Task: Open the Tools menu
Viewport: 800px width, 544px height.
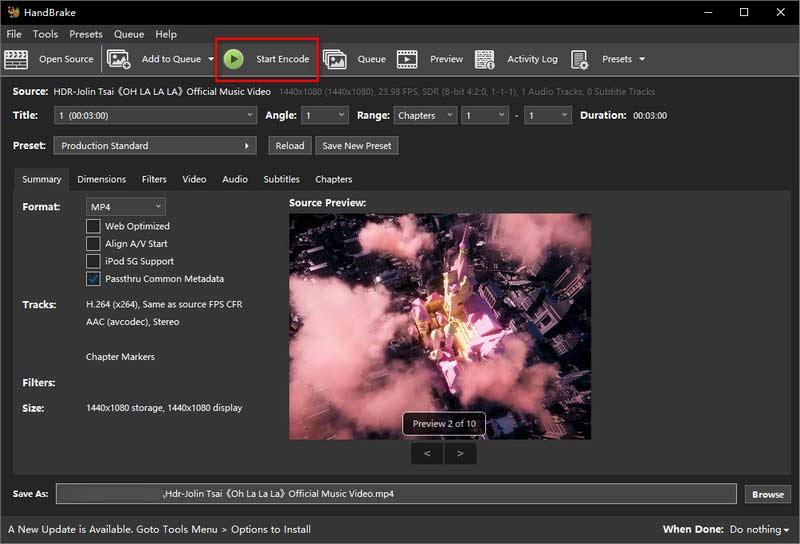Action: (x=45, y=34)
